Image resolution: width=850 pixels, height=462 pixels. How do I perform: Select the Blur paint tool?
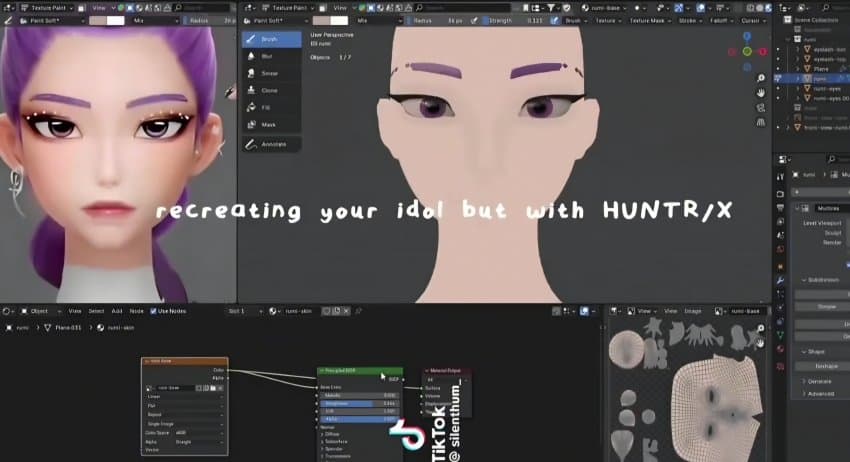coord(268,57)
